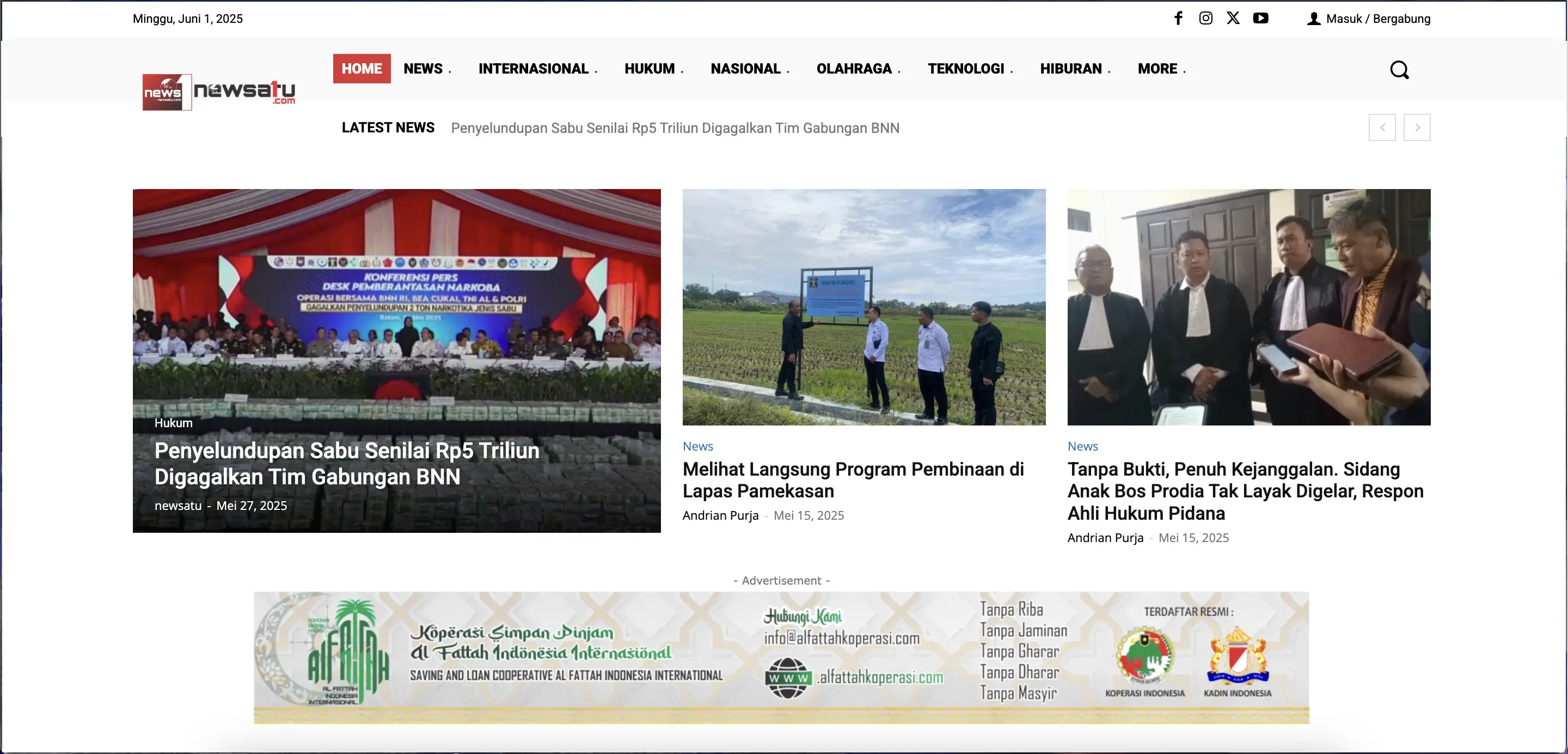Open the Facebook social icon
This screenshot has width=1568, height=754.
(x=1178, y=19)
